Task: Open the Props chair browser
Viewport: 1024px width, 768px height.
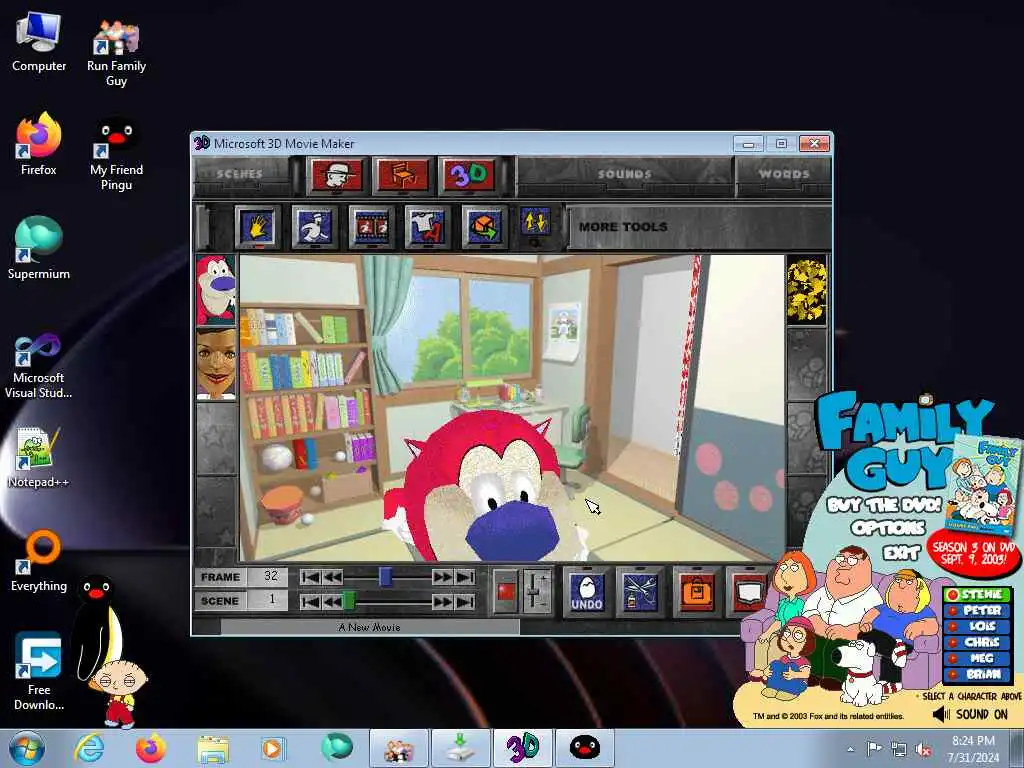Action: (403, 175)
